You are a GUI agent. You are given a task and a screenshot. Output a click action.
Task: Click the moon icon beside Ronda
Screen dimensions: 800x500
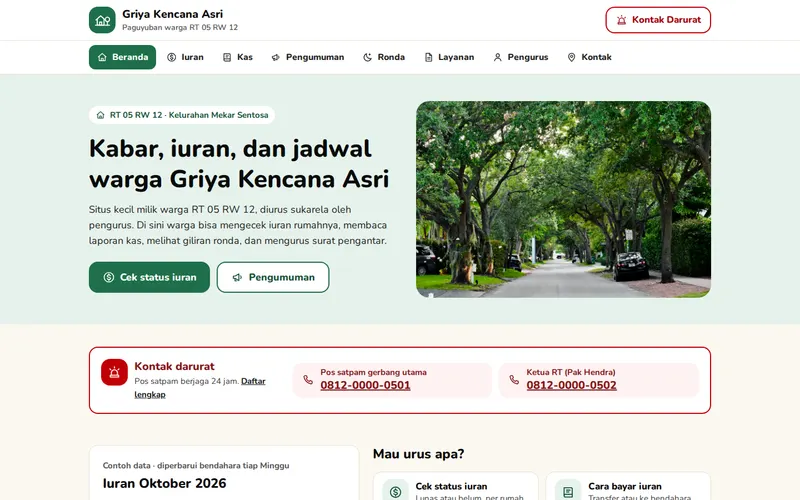click(367, 57)
